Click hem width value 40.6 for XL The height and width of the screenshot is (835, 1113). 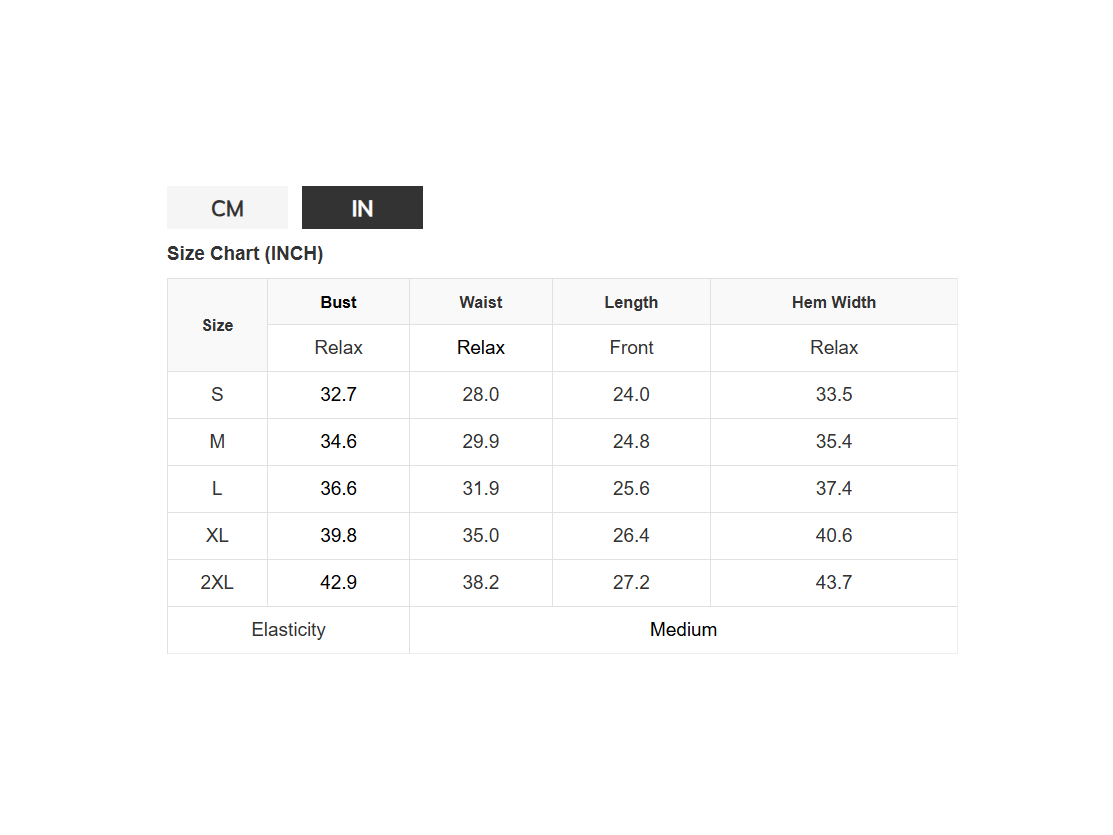(x=834, y=536)
